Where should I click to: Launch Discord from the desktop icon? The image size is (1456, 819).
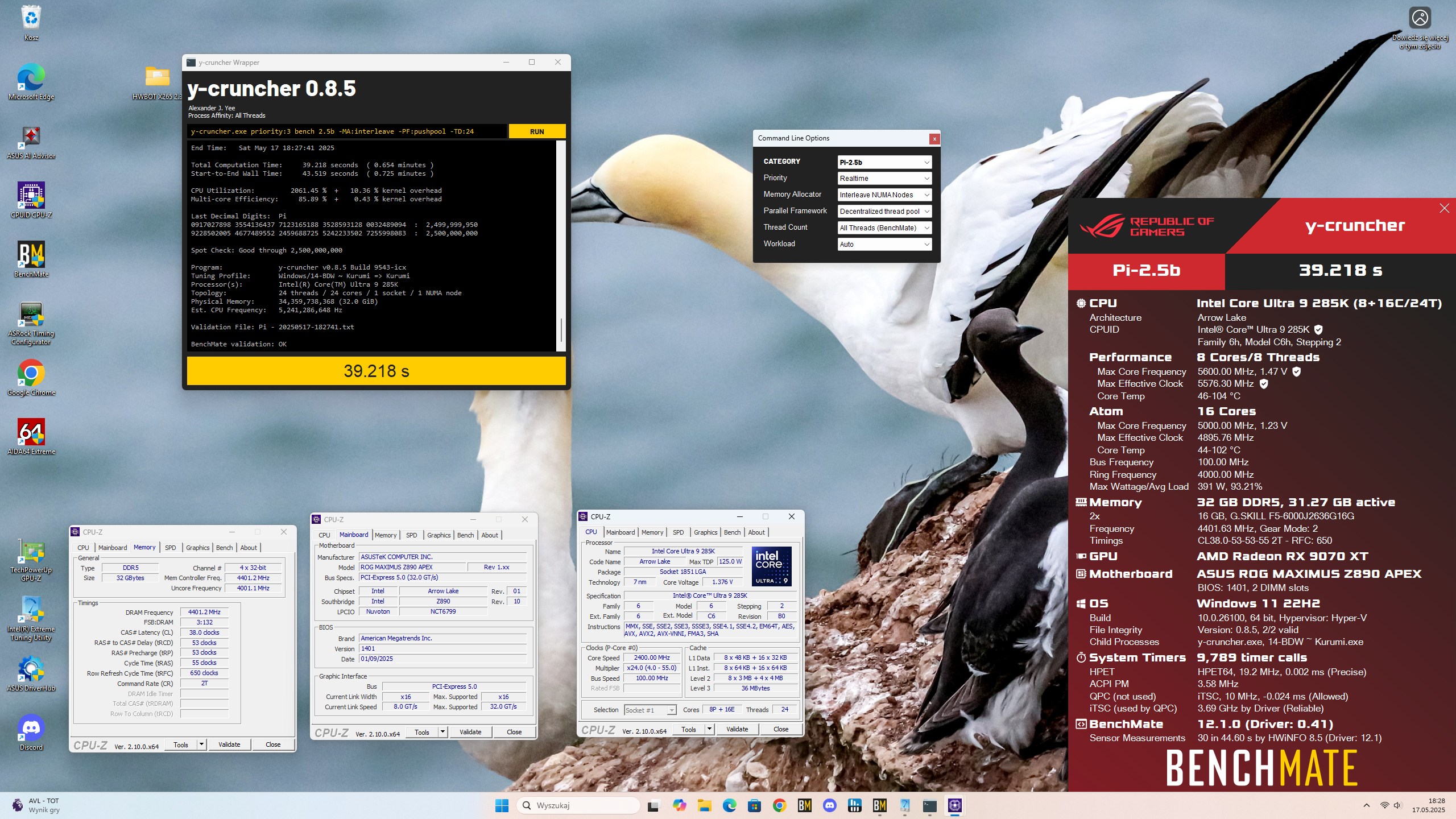31,733
